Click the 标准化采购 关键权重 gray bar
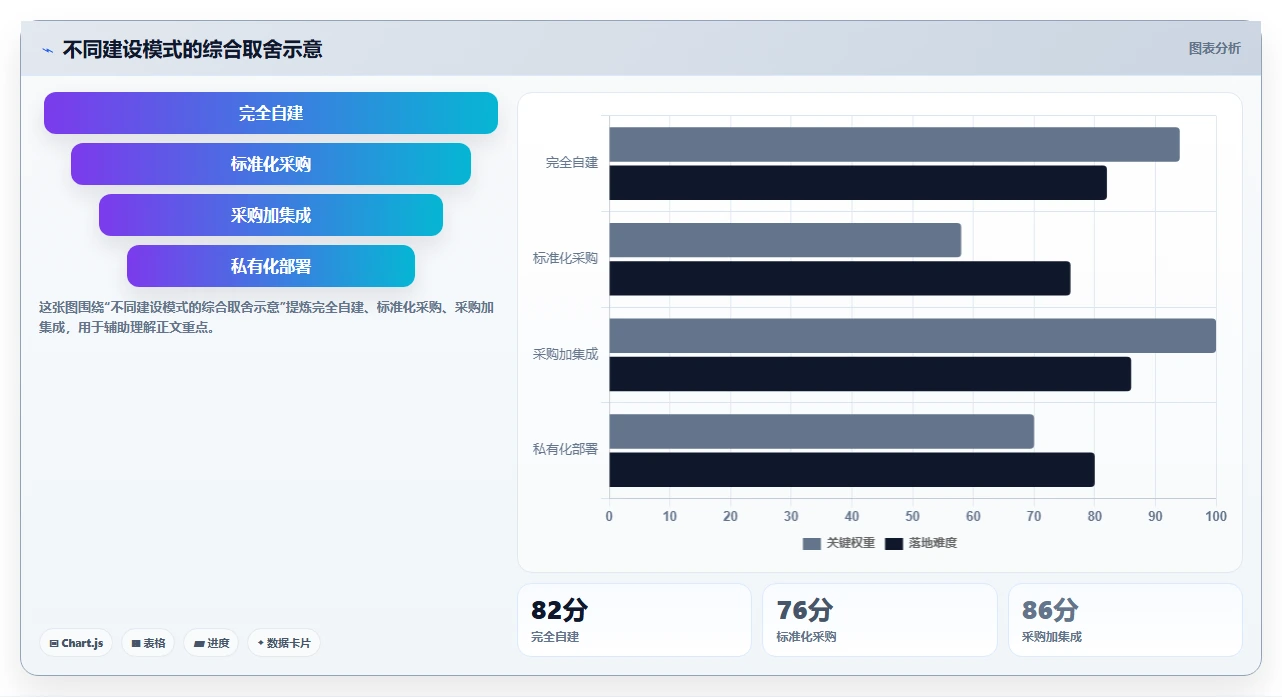Screen dimensions: 1282x697 click(x=785, y=240)
